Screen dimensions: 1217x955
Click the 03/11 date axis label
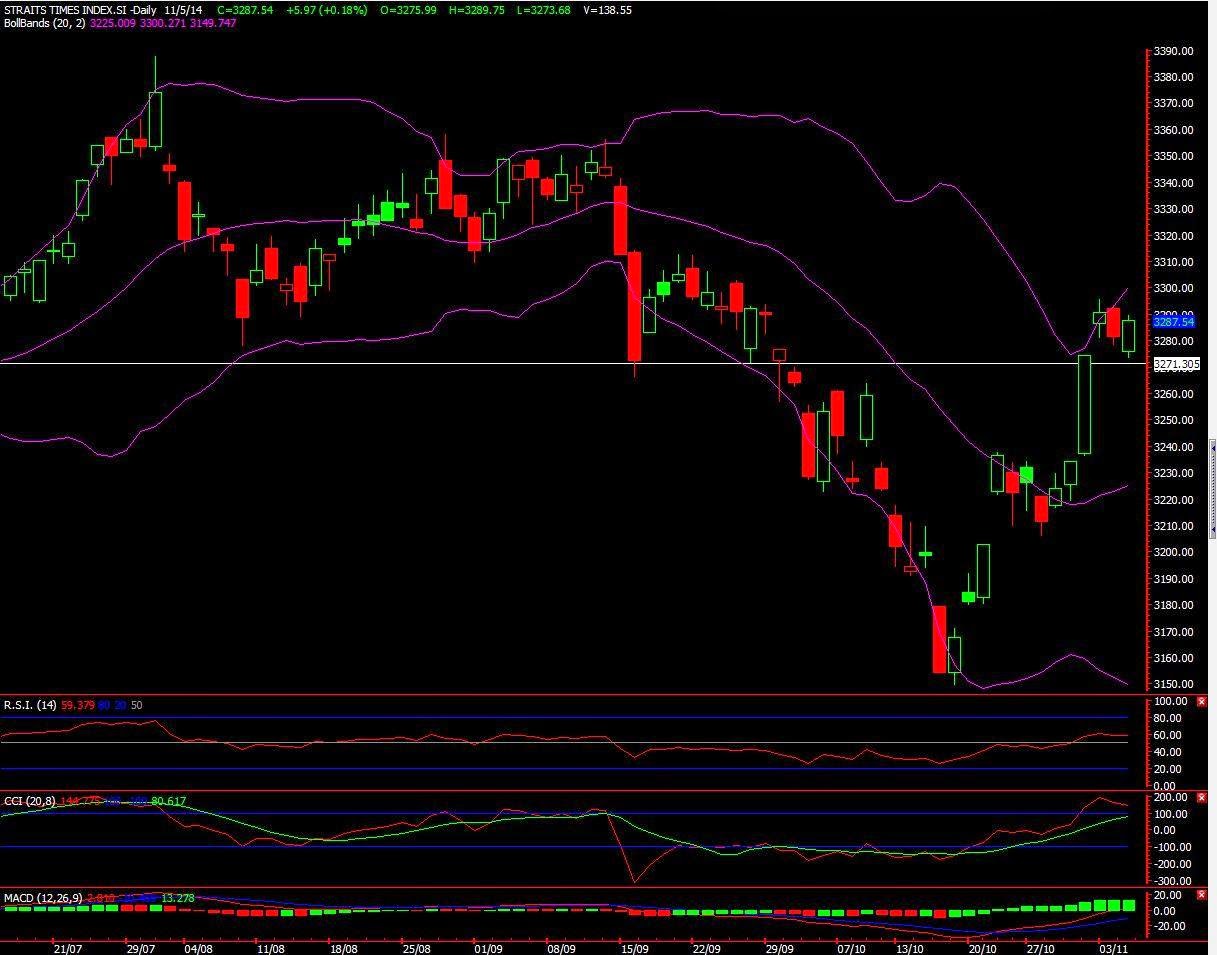point(1113,947)
